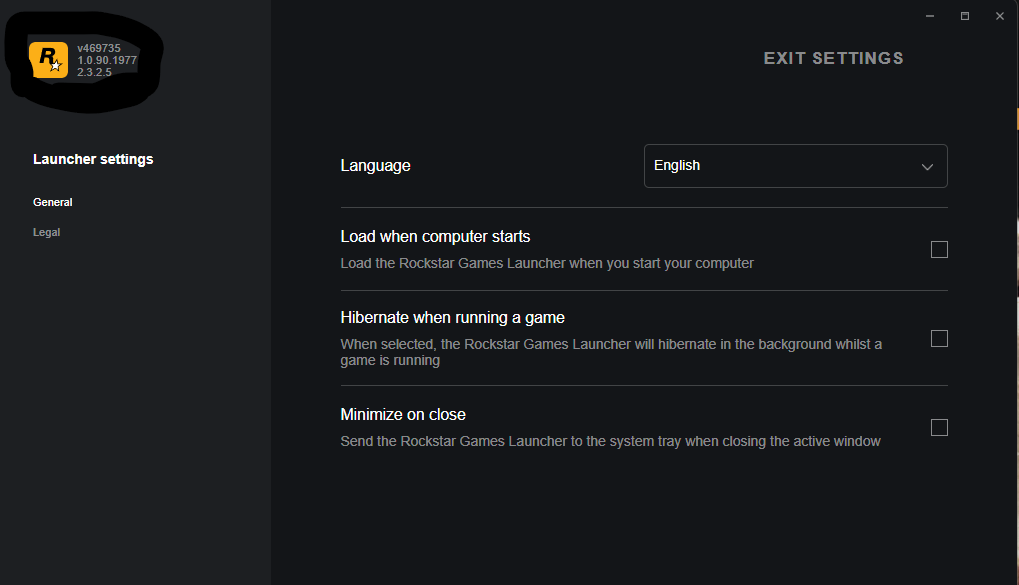Click the Load when computer starts title
Screen dimensions: 1019x585
pyautogui.click(x=435, y=237)
